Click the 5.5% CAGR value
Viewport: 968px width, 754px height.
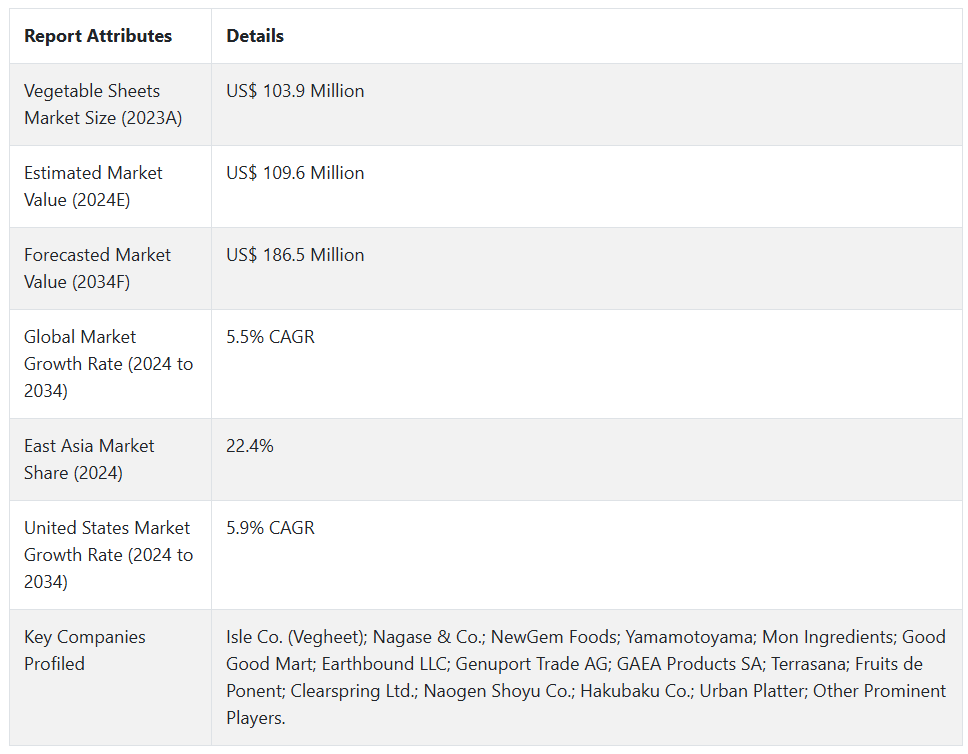[x=270, y=337]
